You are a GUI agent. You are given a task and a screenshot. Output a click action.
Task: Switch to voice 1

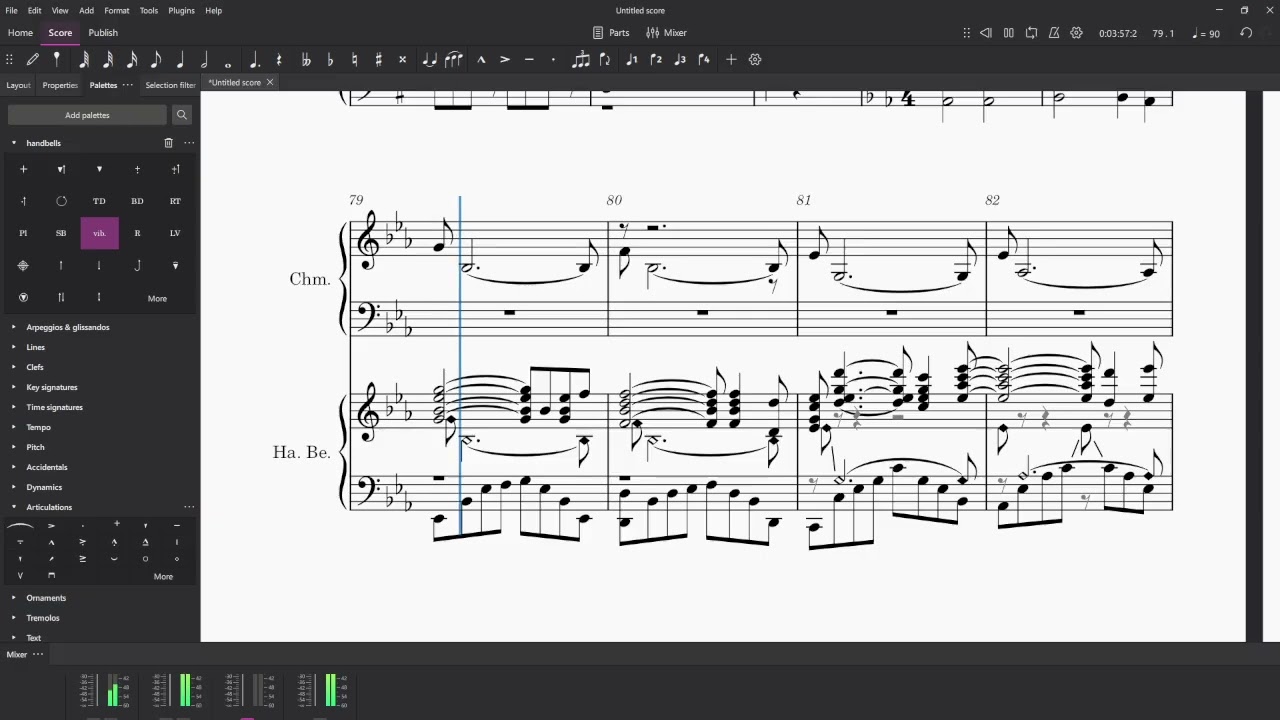[631, 60]
